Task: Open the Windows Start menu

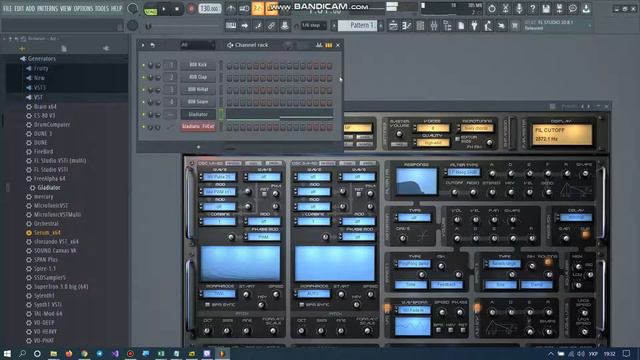Action: tap(7, 353)
